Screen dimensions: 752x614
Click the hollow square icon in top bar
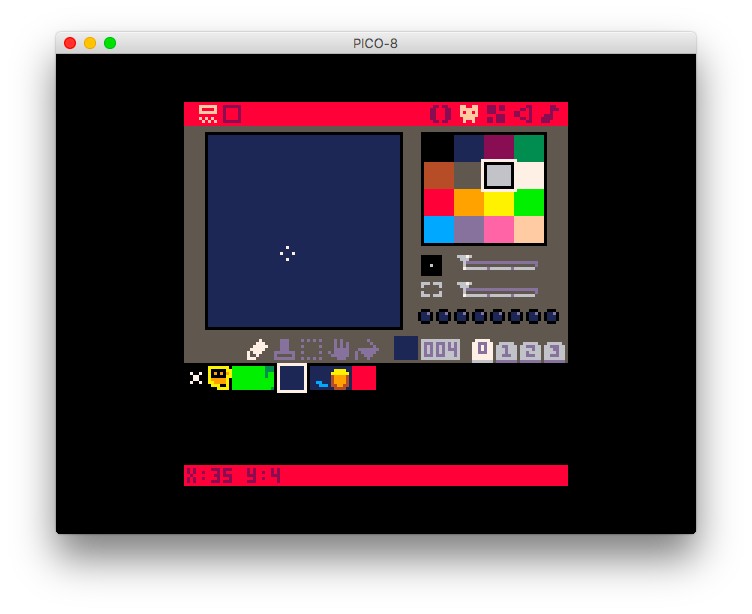coord(232,114)
